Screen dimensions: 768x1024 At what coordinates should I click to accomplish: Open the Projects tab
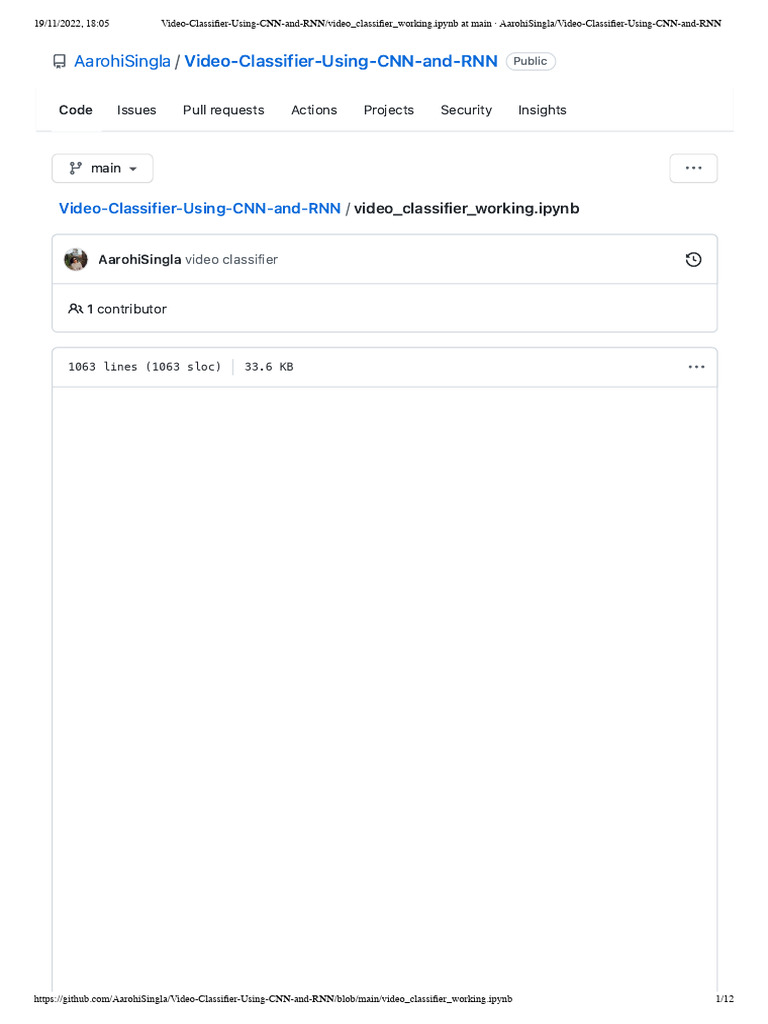click(x=388, y=110)
